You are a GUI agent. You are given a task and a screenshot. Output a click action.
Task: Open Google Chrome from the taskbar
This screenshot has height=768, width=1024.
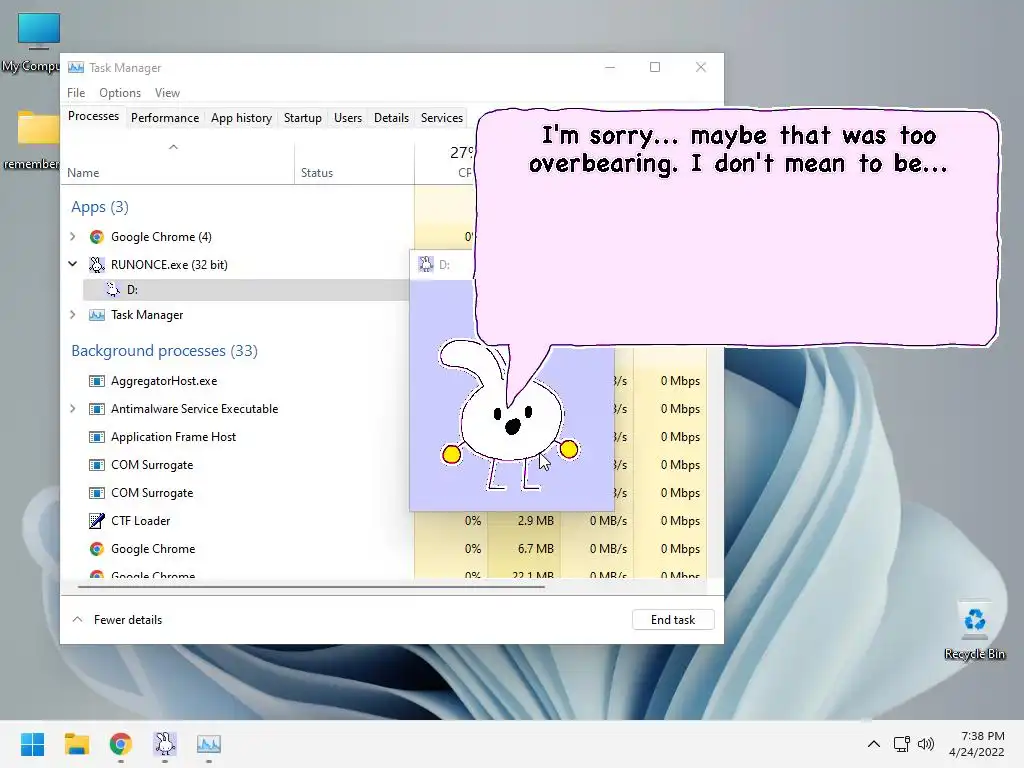pyautogui.click(x=121, y=744)
